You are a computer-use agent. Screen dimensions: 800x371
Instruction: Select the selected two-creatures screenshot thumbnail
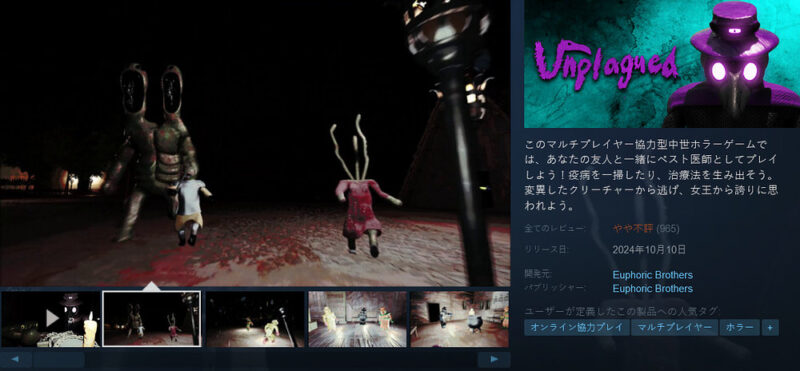tap(152, 319)
